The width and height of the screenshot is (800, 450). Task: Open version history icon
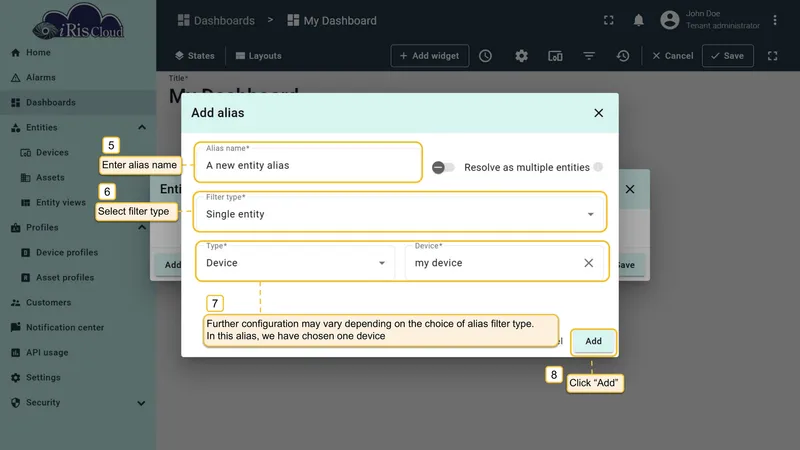tap(623, 56)
